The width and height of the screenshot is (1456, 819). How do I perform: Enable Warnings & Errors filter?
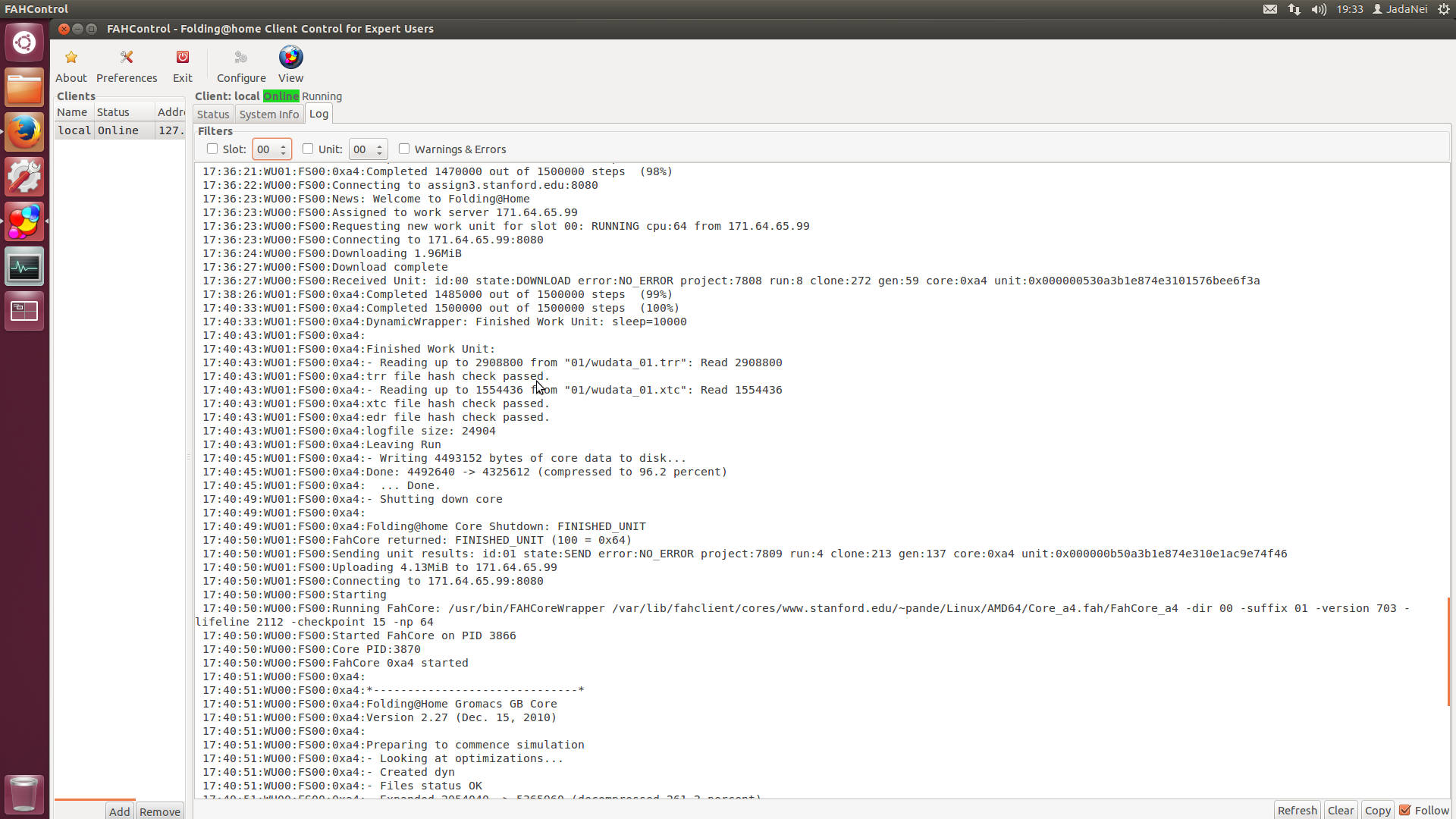(x=404, y=149)
